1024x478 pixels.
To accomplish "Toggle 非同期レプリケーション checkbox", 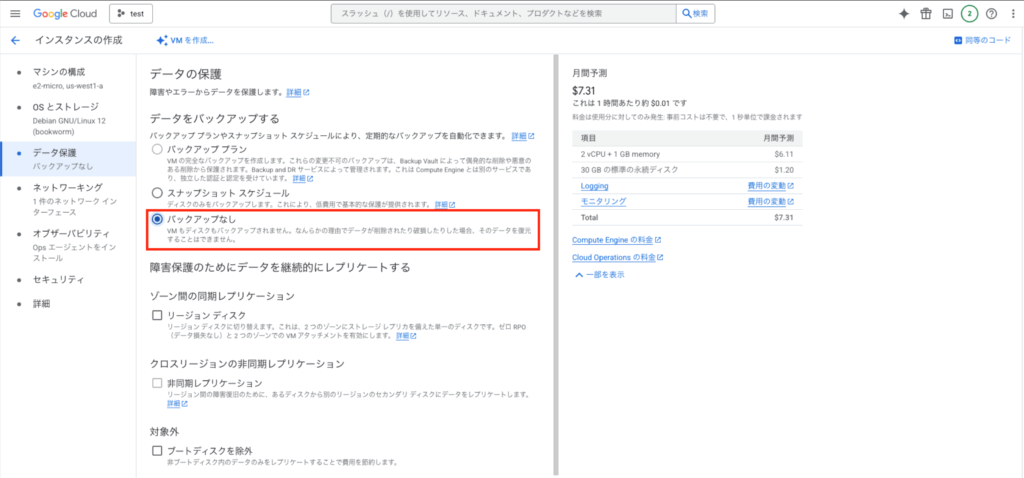I will click(157, 383).
